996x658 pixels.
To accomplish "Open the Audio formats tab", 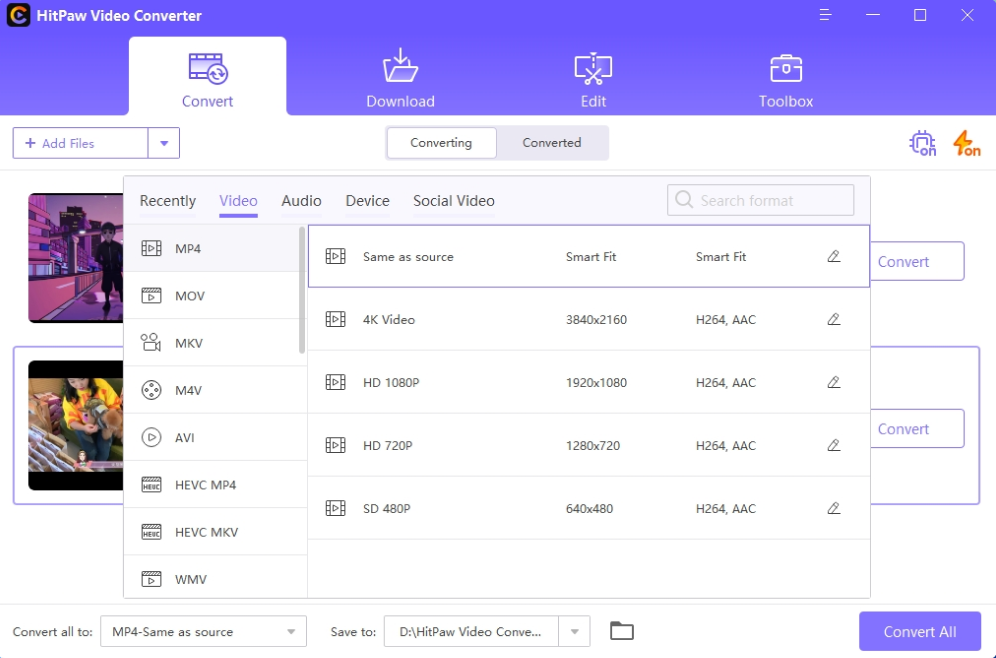I will pos(301,201).
